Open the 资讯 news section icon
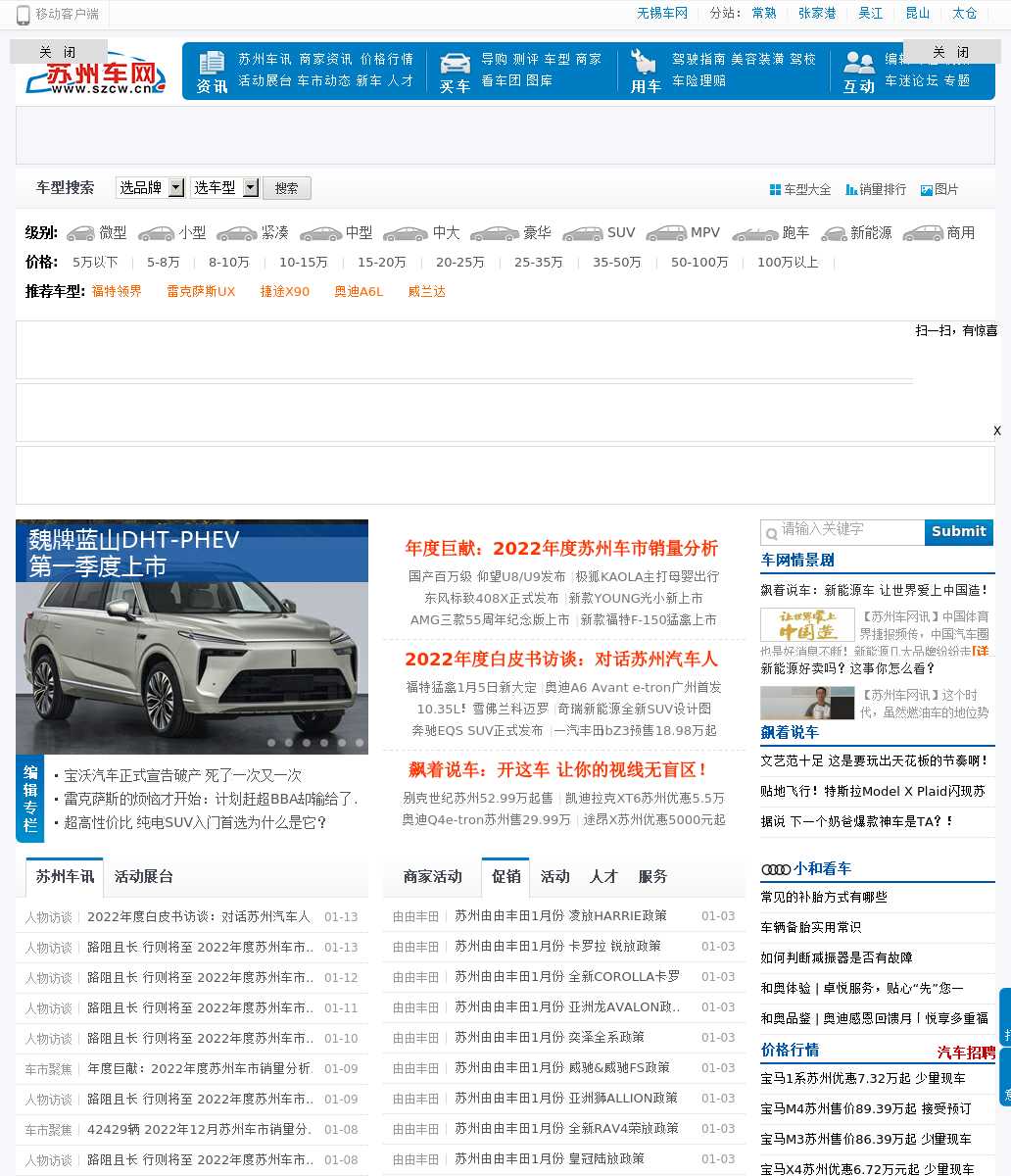 [212, 63]
